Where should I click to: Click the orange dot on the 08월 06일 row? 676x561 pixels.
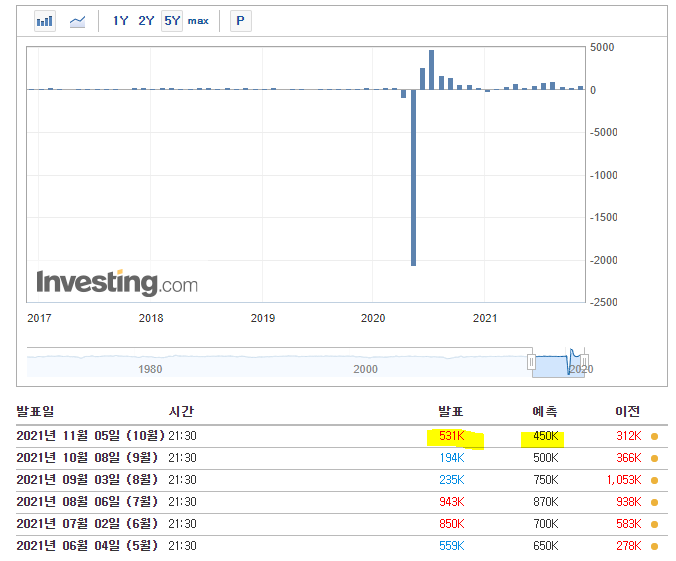click(654, 502)
